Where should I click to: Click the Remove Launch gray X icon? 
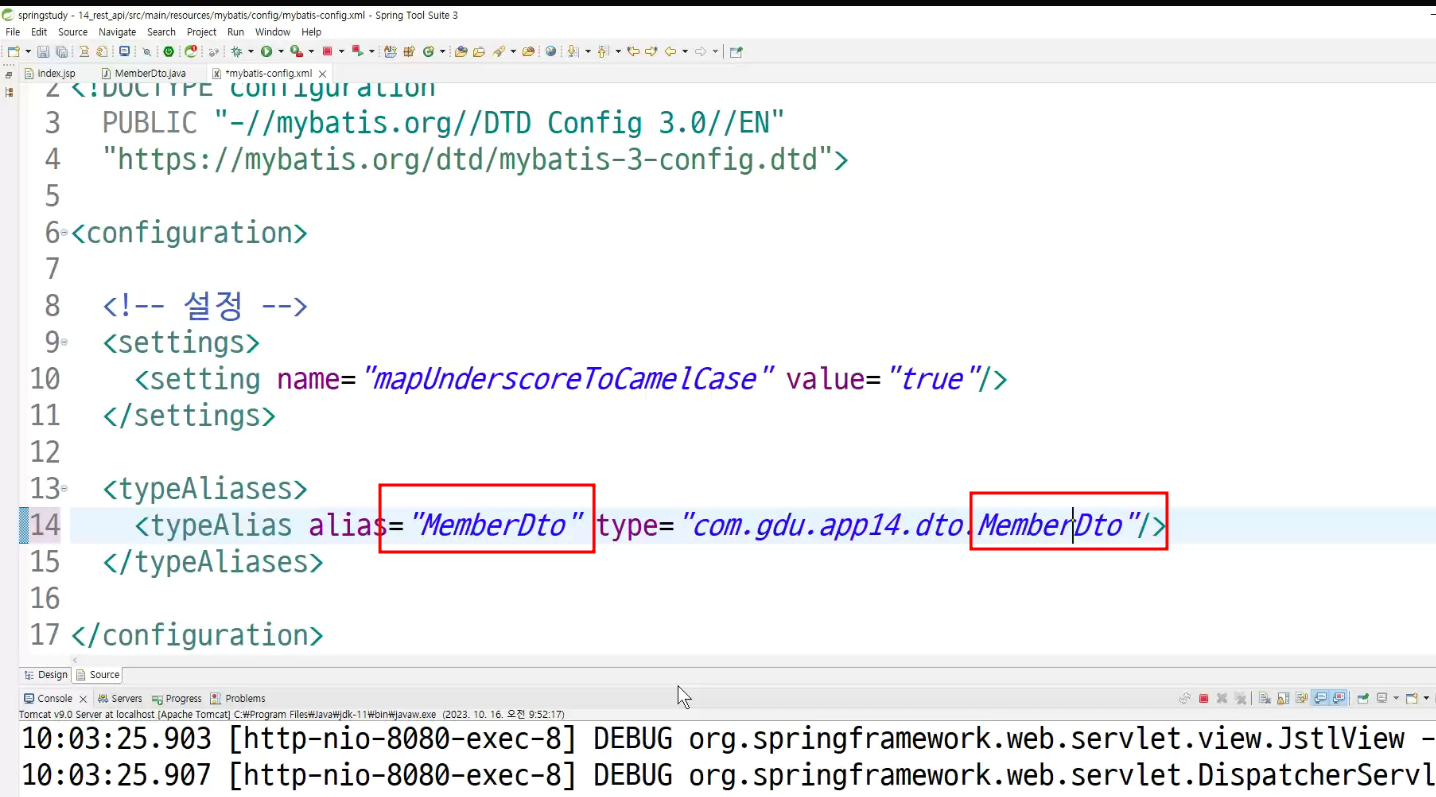click(x=1222, y=699)
